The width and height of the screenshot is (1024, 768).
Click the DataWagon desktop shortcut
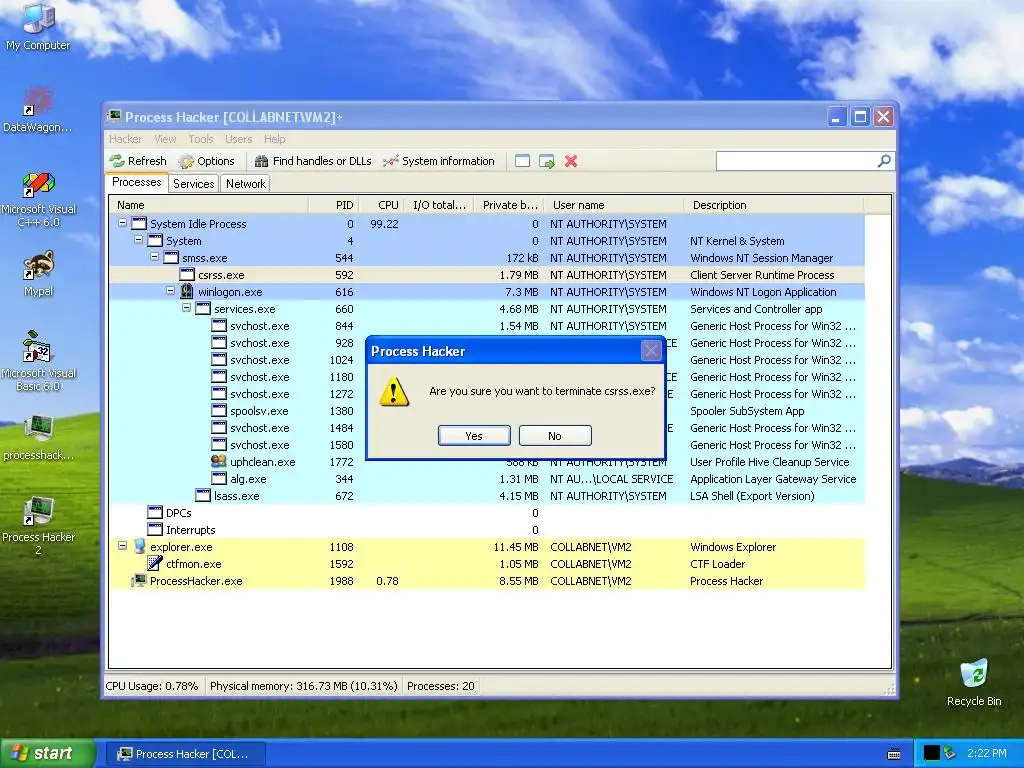coord(38,110)
